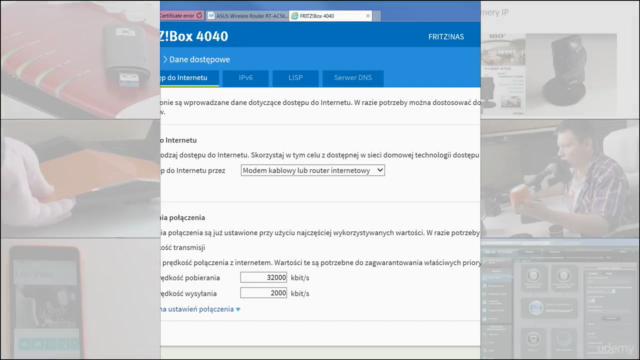Click the new tab button after FRITZ!Box tab

[377, 16]
